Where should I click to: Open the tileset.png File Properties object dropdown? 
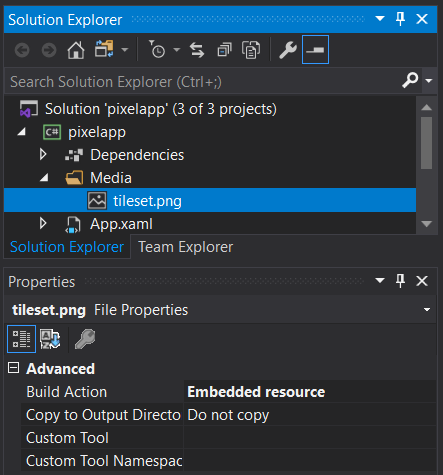tap(427, 310)
